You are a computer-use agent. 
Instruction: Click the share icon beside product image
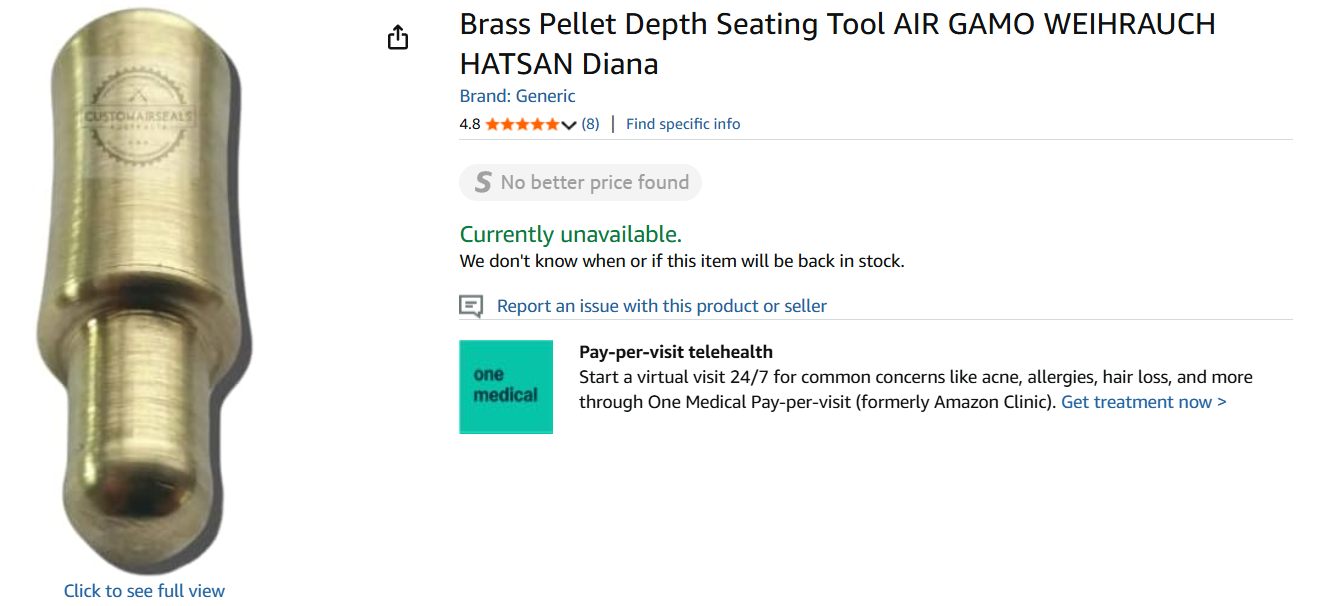coord(398,38)
